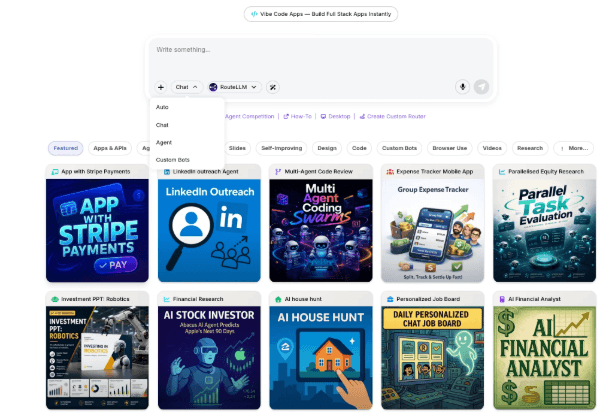Open the App with Stripe Payments thumbnail

[97, 230]
